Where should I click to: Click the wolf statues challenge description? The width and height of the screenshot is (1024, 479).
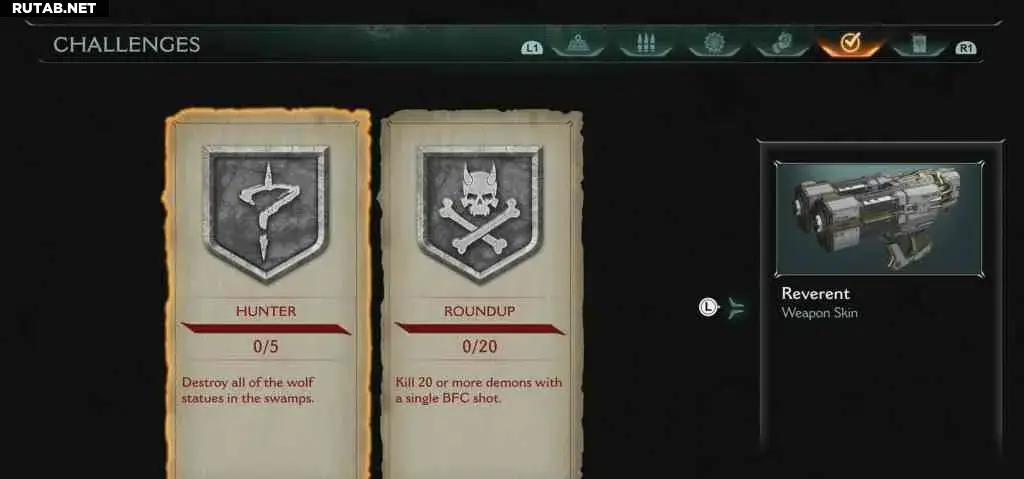tap(248, 389)
